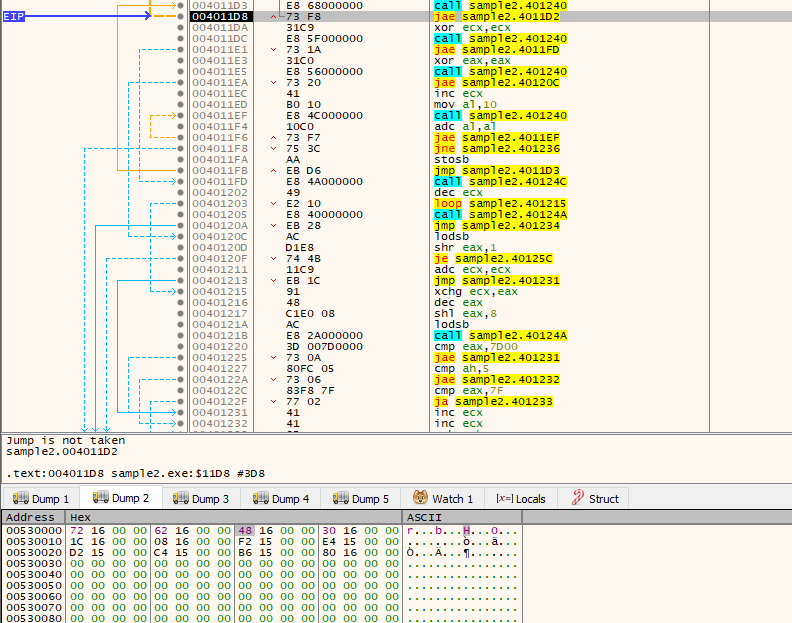Click instruction 'jae sample2.40120C'
The height and width of the screenshot is (623, 792).
[497, 83]
